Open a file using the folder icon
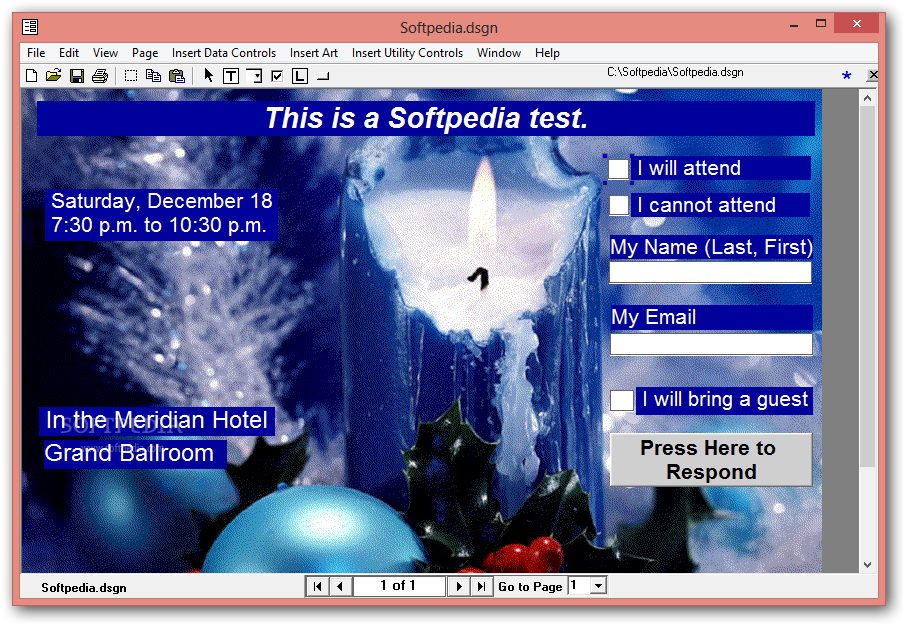The height and width of the screenshot is (626, 906). point(54,76)
